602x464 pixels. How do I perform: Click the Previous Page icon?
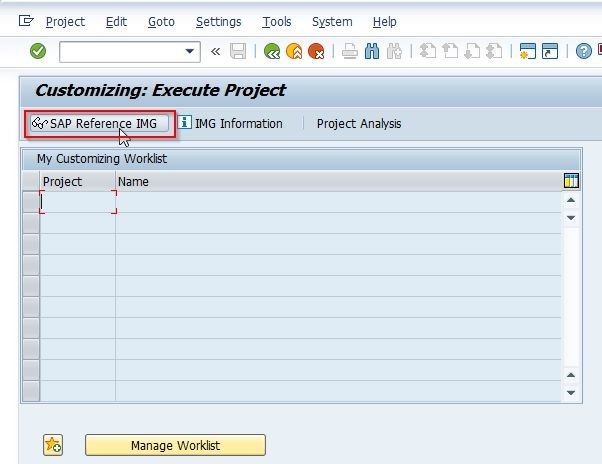point(450,51)
